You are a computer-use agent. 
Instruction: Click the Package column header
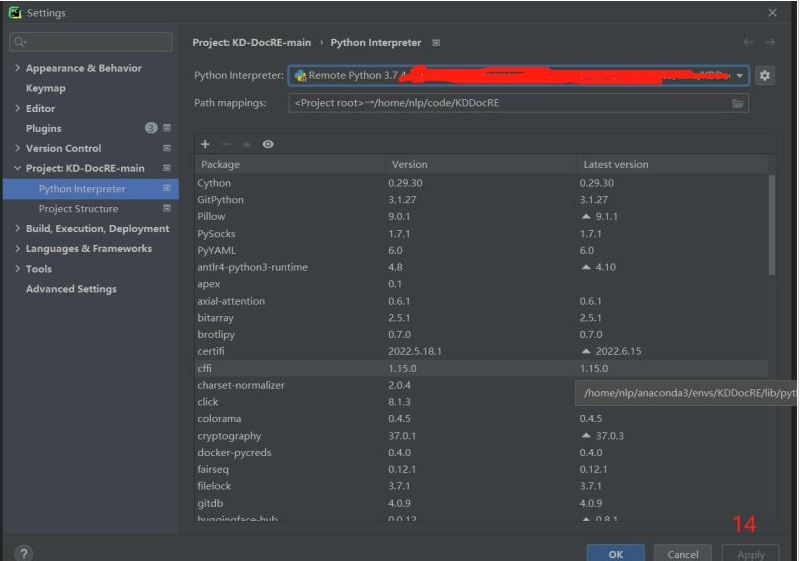[x=290, y=164]
